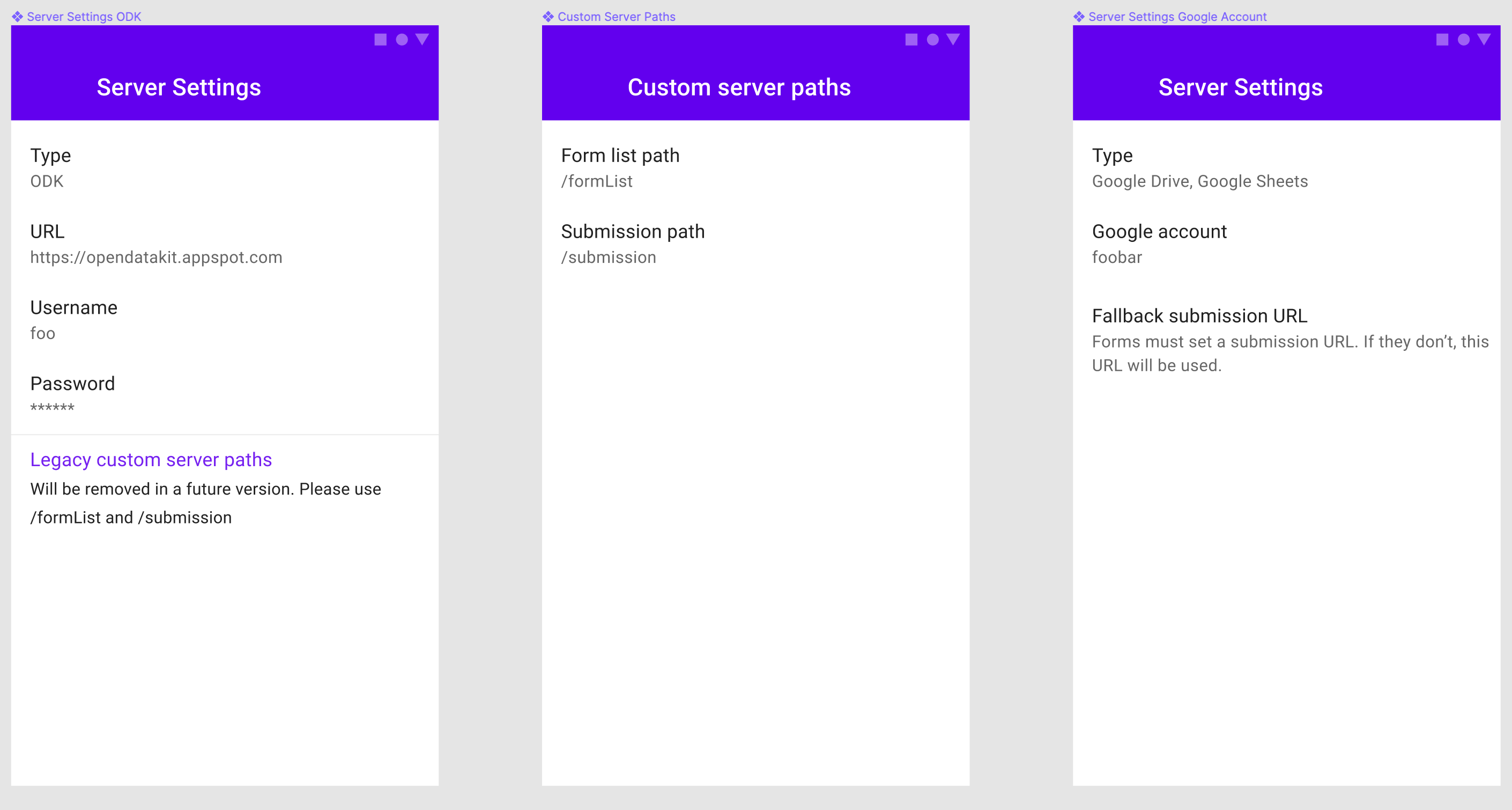Click circle icon in Server Settings ODK header
Screen dimensions: 1512x810
pos(402,39)
